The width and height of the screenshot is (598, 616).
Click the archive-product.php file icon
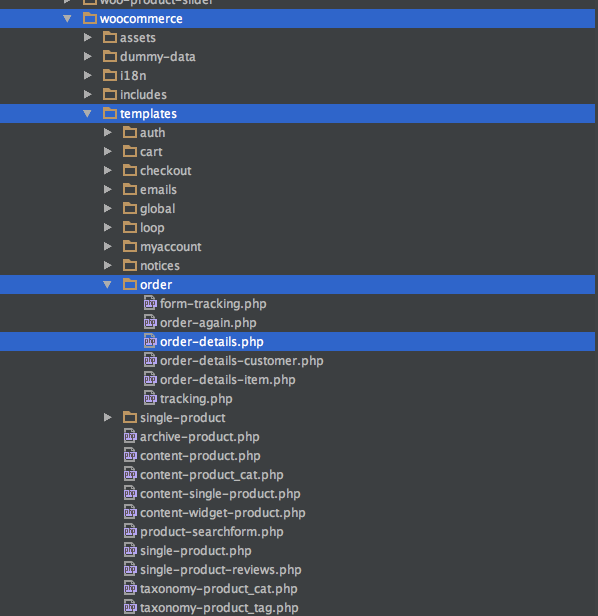[x=130, y=436]
